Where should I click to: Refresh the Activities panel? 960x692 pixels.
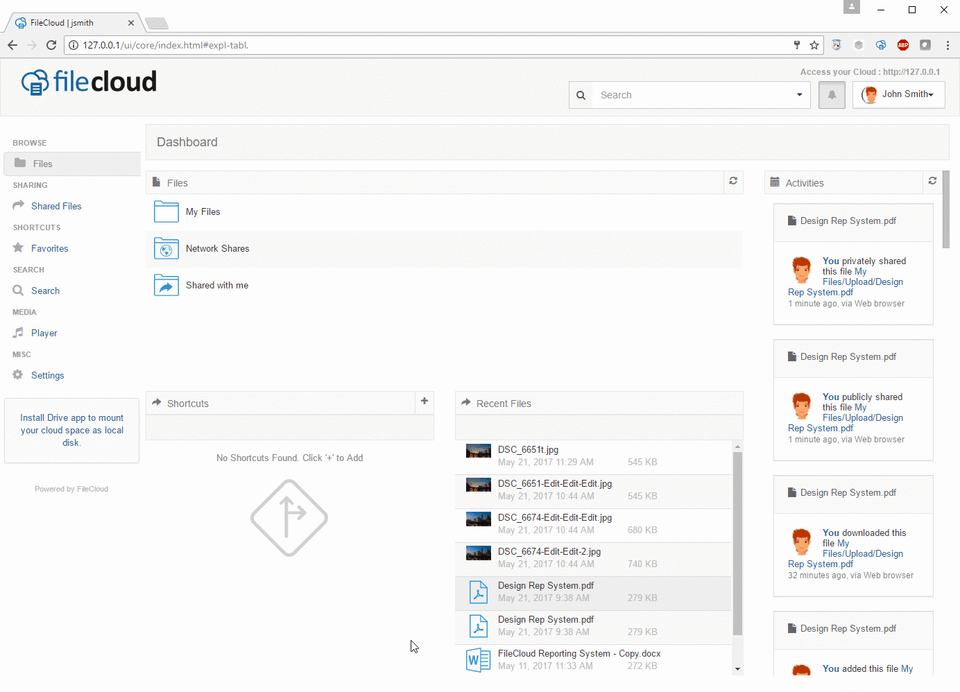(x=932, y=181)
